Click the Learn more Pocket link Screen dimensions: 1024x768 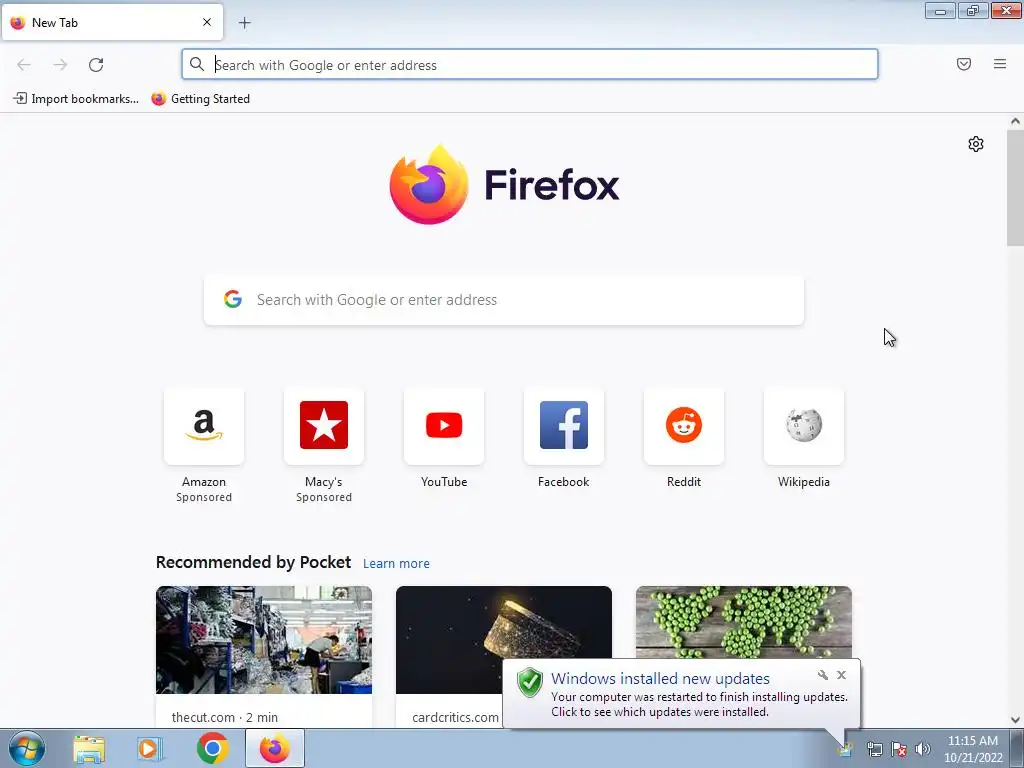[396, 564]
